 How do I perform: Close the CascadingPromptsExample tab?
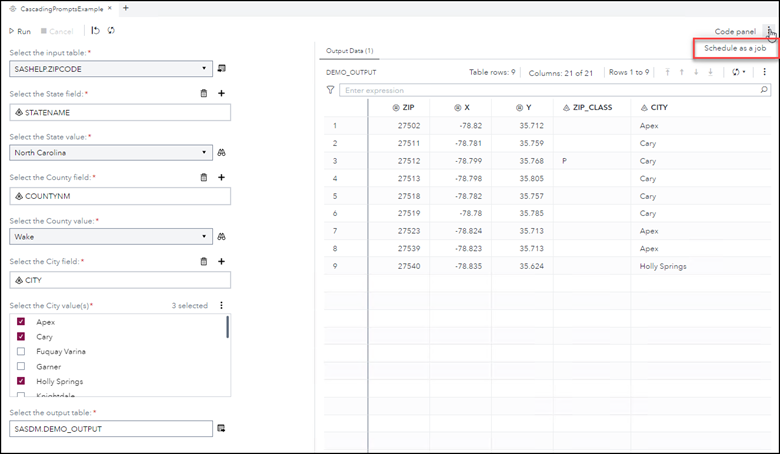pyautogui.click(x=110, y=8)
